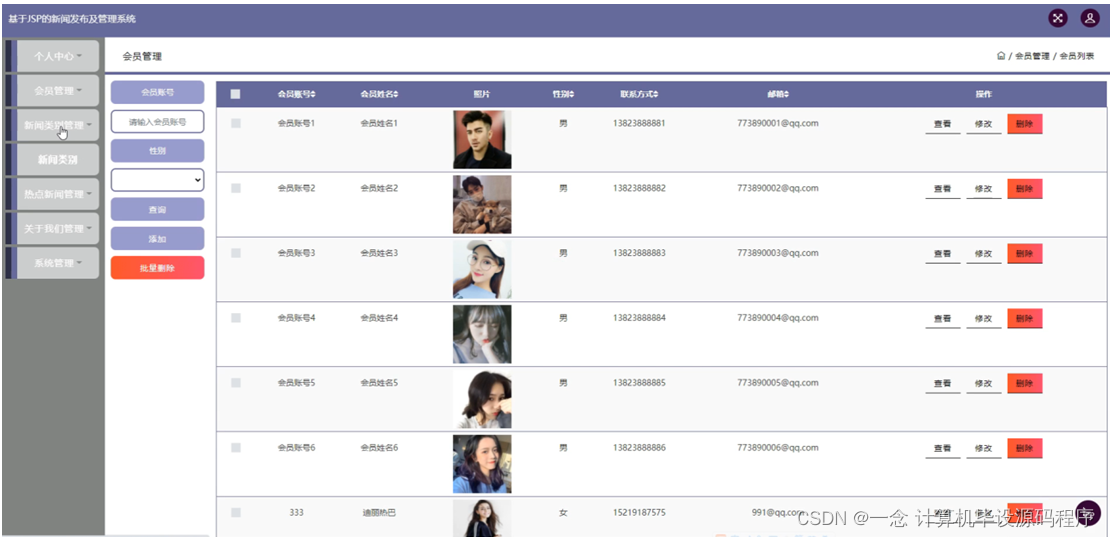
Task: Check the row checkbox for 会员账号1
Action: point(236,123)
